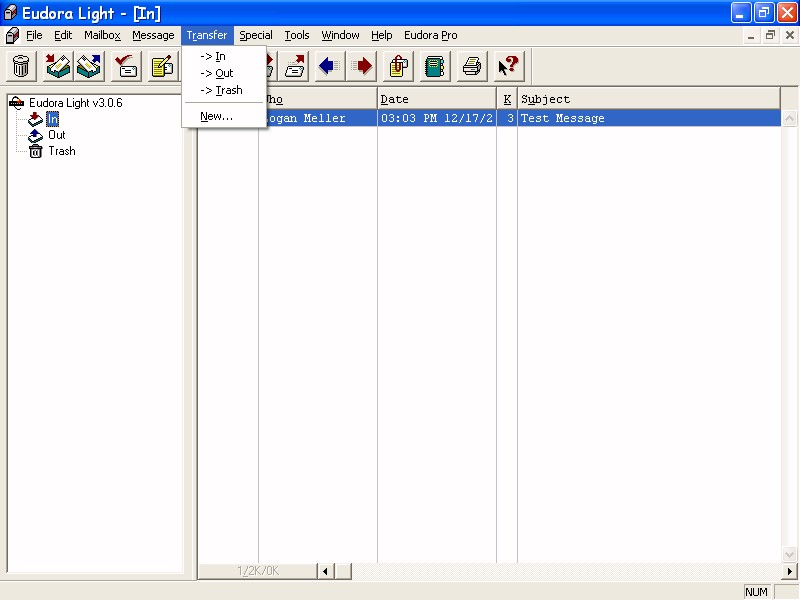Go to next message with red arrow
800x600 pixels.
tap(362, 66)
